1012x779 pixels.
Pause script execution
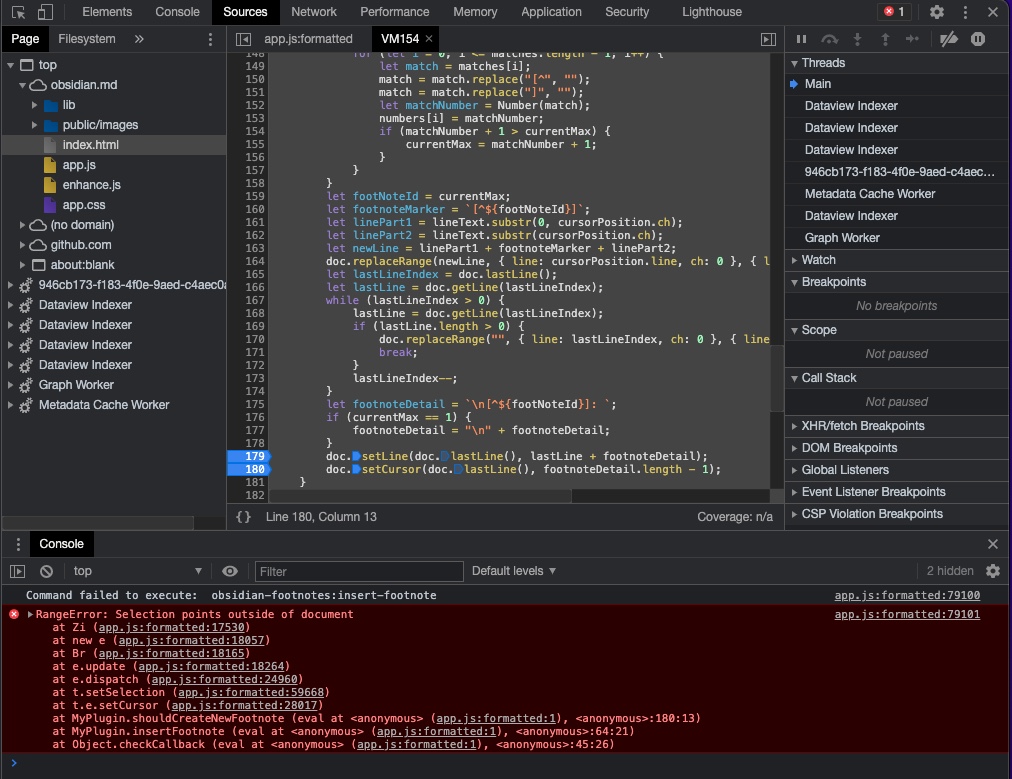coord(801,39)
